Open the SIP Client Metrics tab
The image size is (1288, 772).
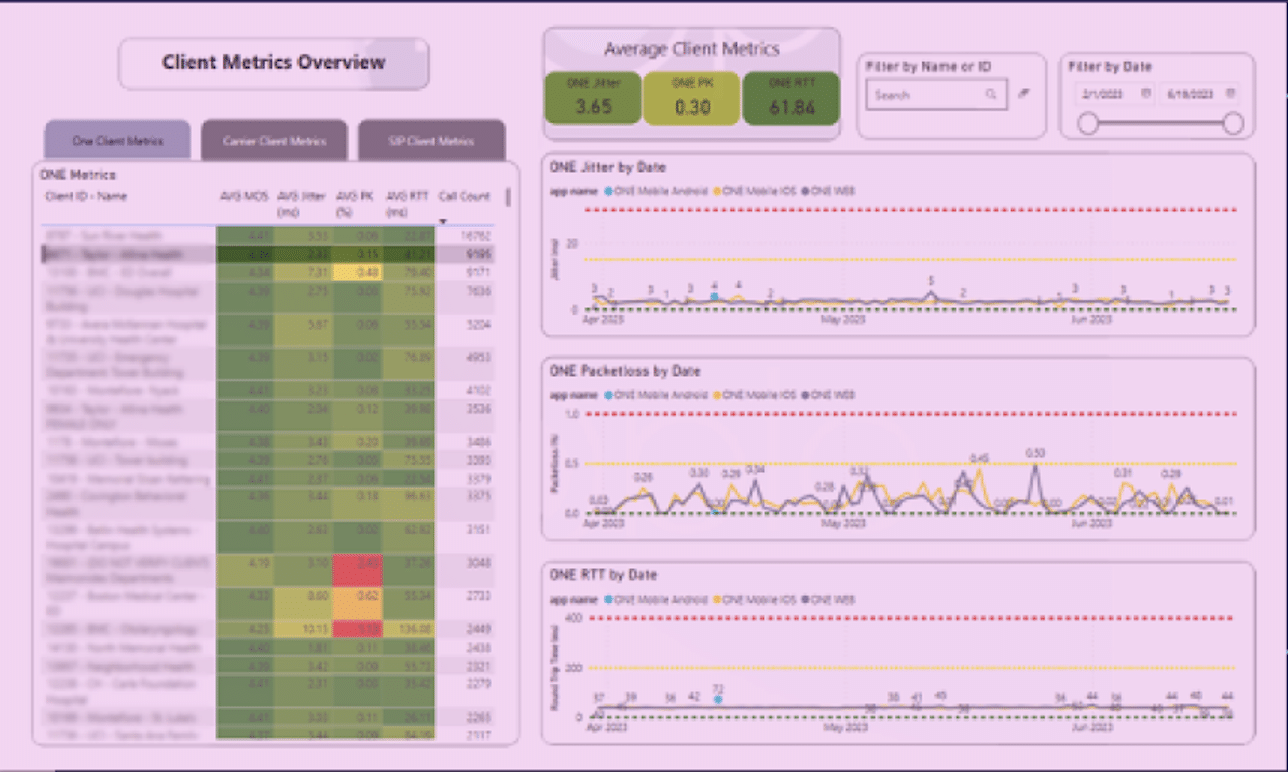431,141
